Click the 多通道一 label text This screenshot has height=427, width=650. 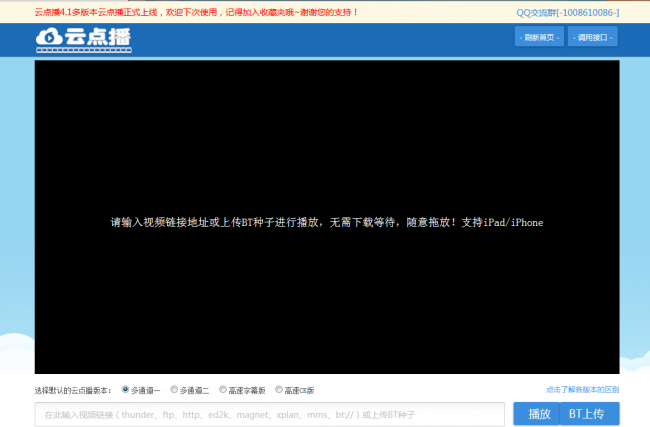click(x=146, y=390)
